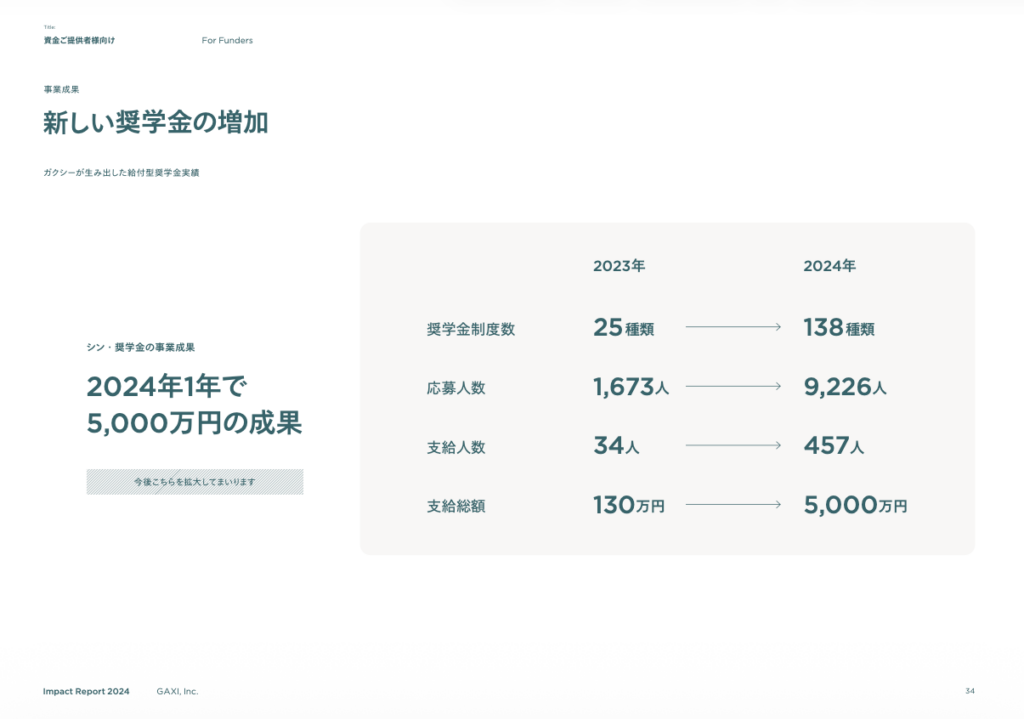
Task: Click the 130万円 amount in the table
Action: coord(628,506)
